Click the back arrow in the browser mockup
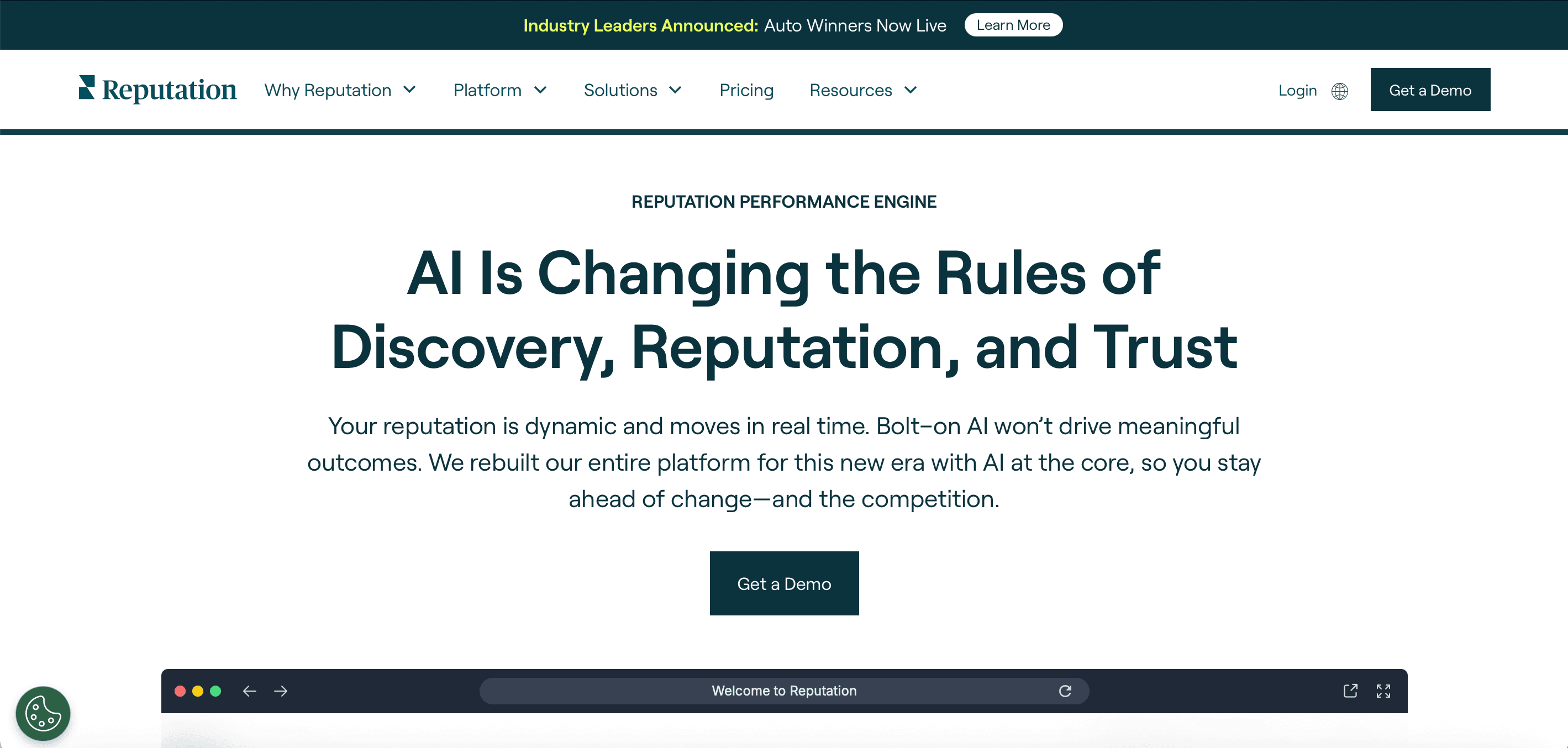The width and height of the screenshot is (1568, 748). pos(250,691)
